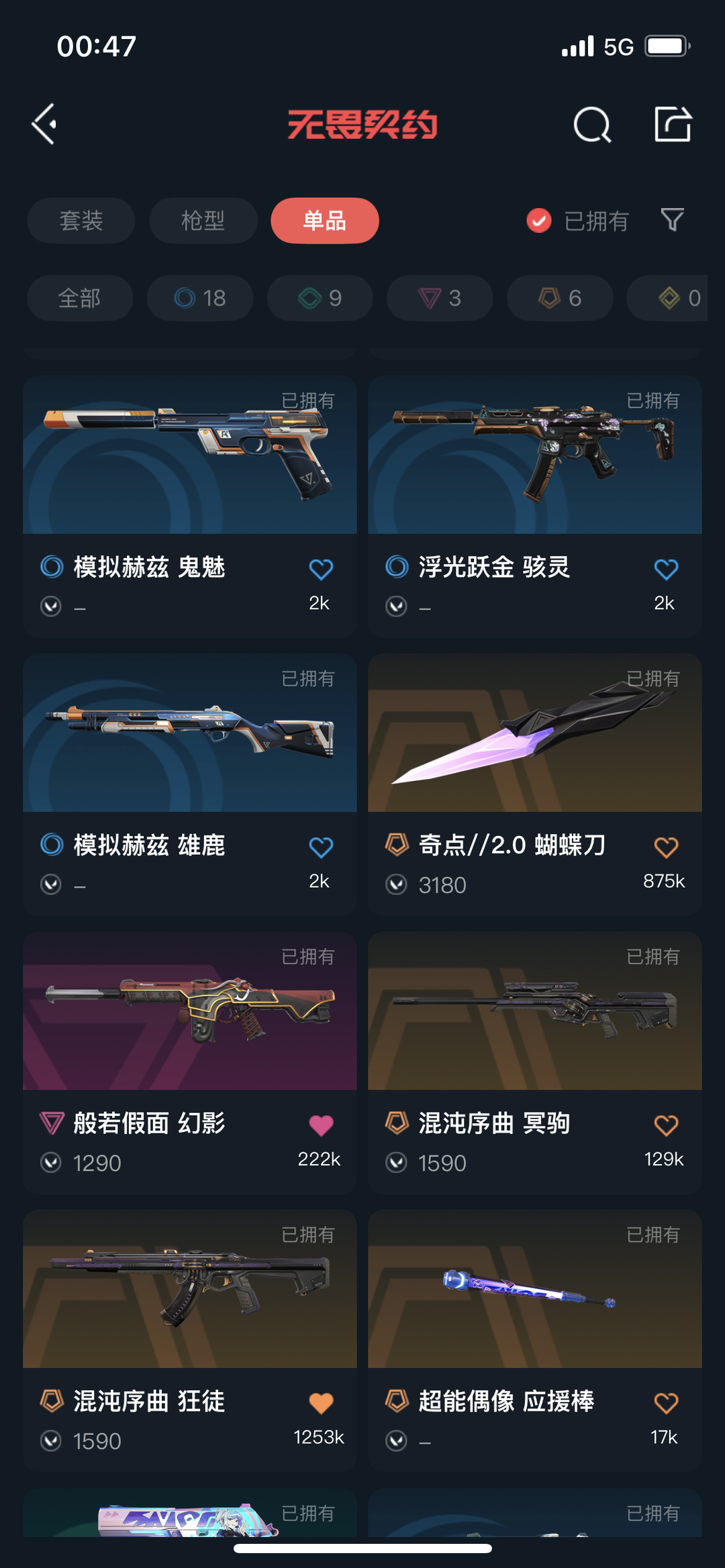
Task: Unlike 般若假面 幻影 pink heart
Action: (321, 1125)
